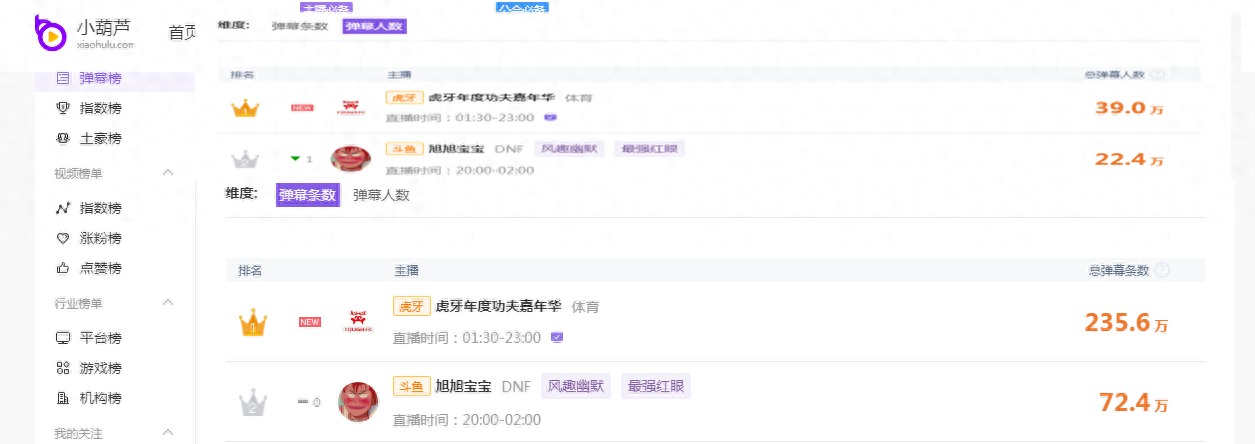
Task: Open the 土豪榜 ranking
Action: 101,138
